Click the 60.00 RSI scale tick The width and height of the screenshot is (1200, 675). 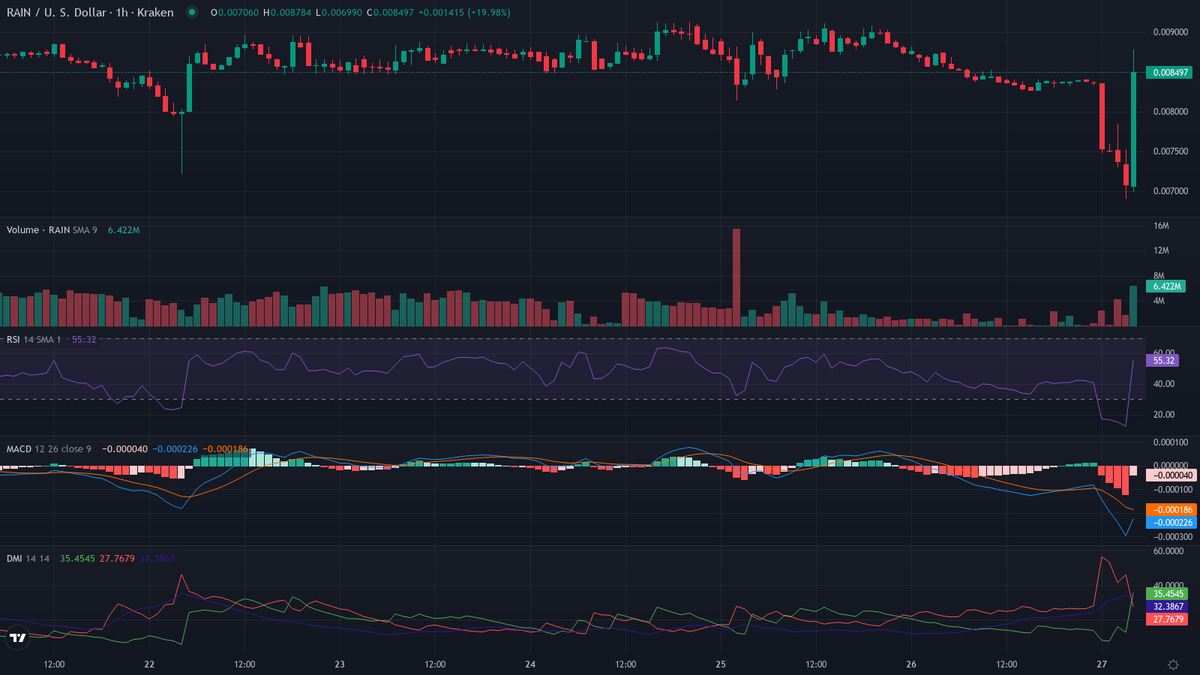(1163, 353)
